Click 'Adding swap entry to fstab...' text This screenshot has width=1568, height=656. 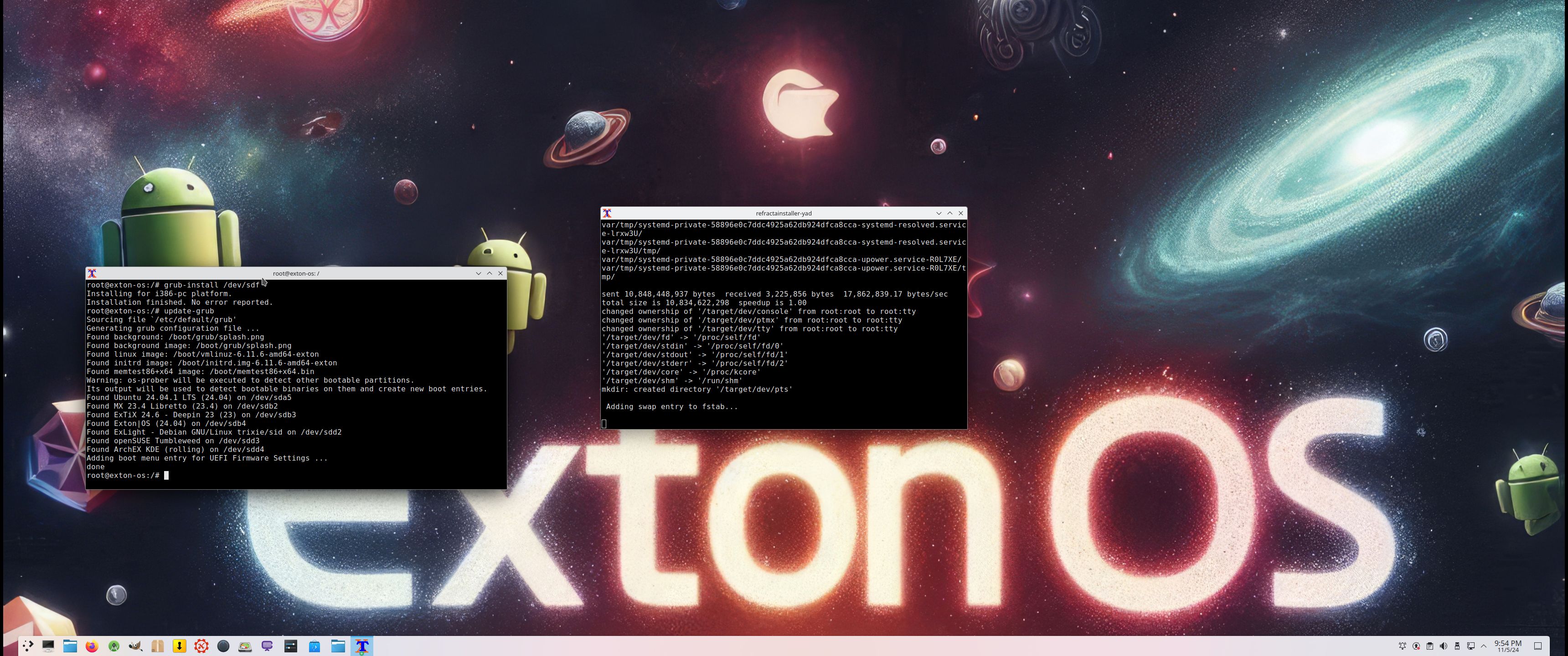click(x=671, y=406)
